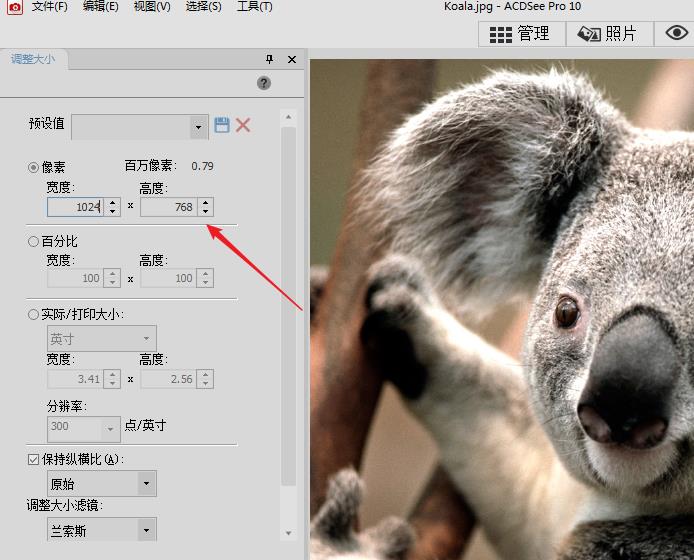Decrease pixel height with down arrow

pos(205,212)
